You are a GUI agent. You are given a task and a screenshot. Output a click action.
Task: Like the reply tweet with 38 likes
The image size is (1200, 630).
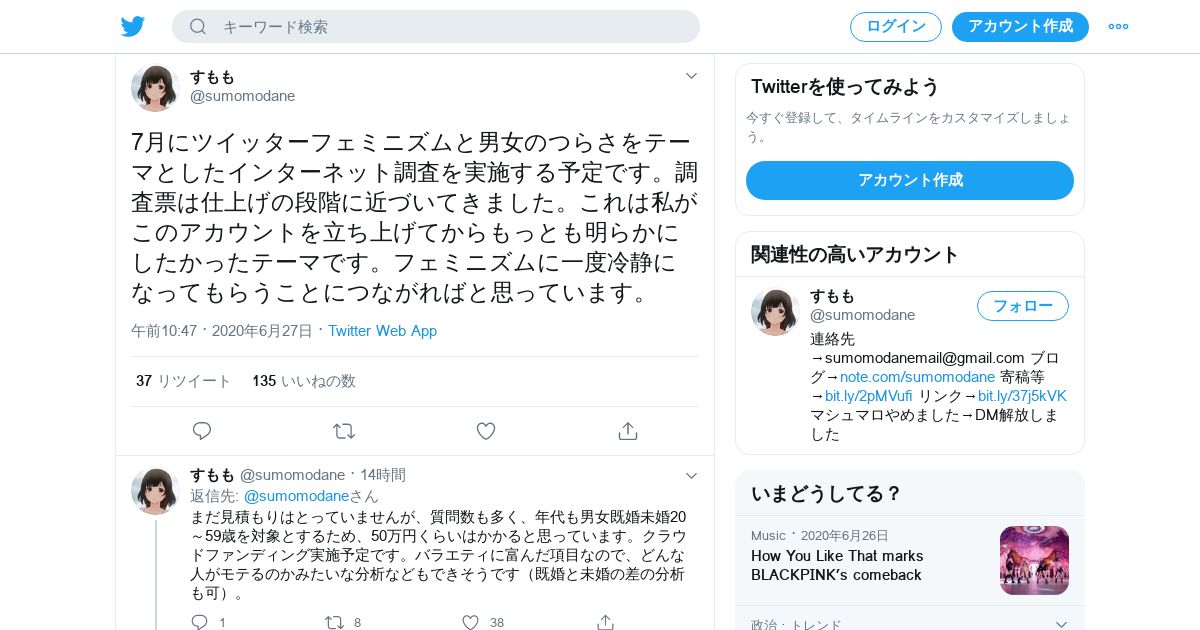(470, 622)
